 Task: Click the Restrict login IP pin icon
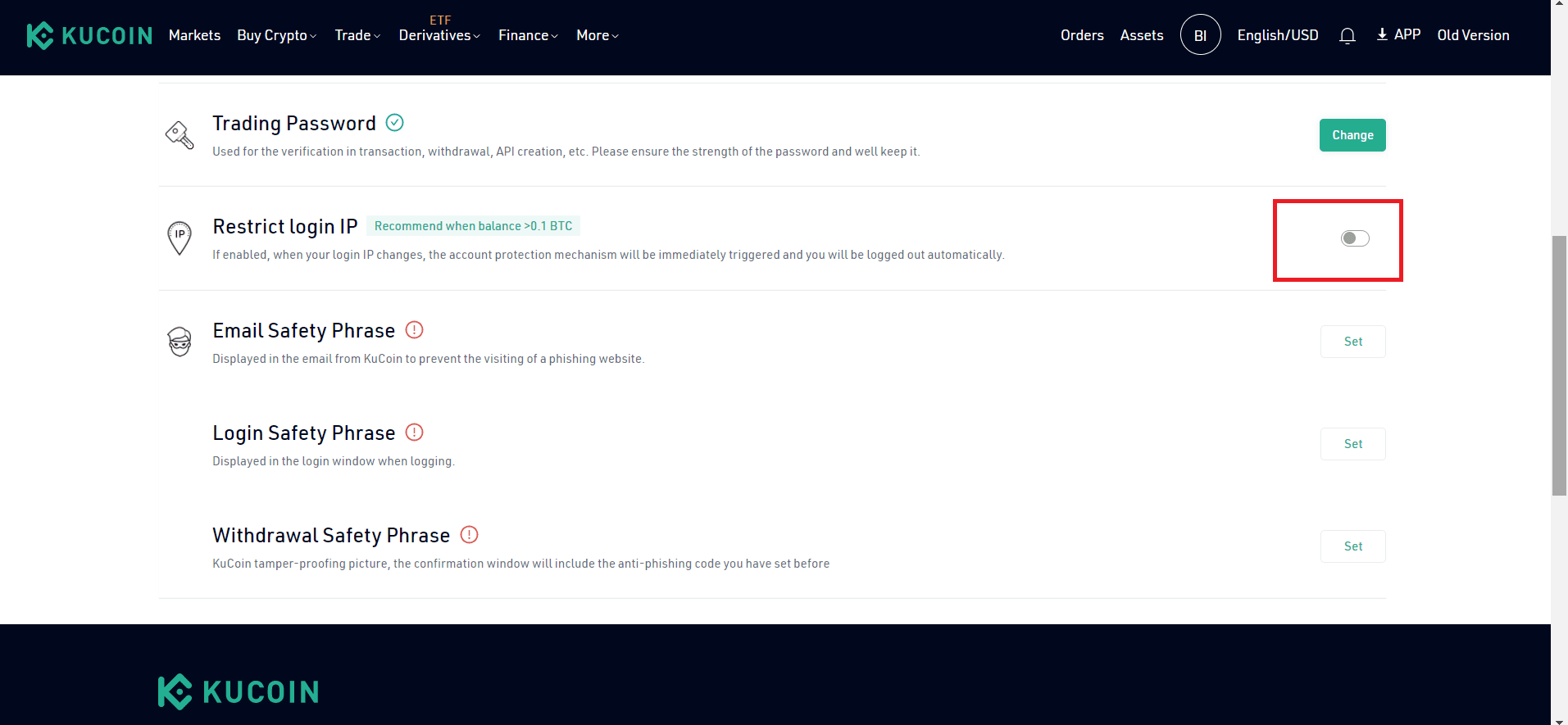pos(180,238)
